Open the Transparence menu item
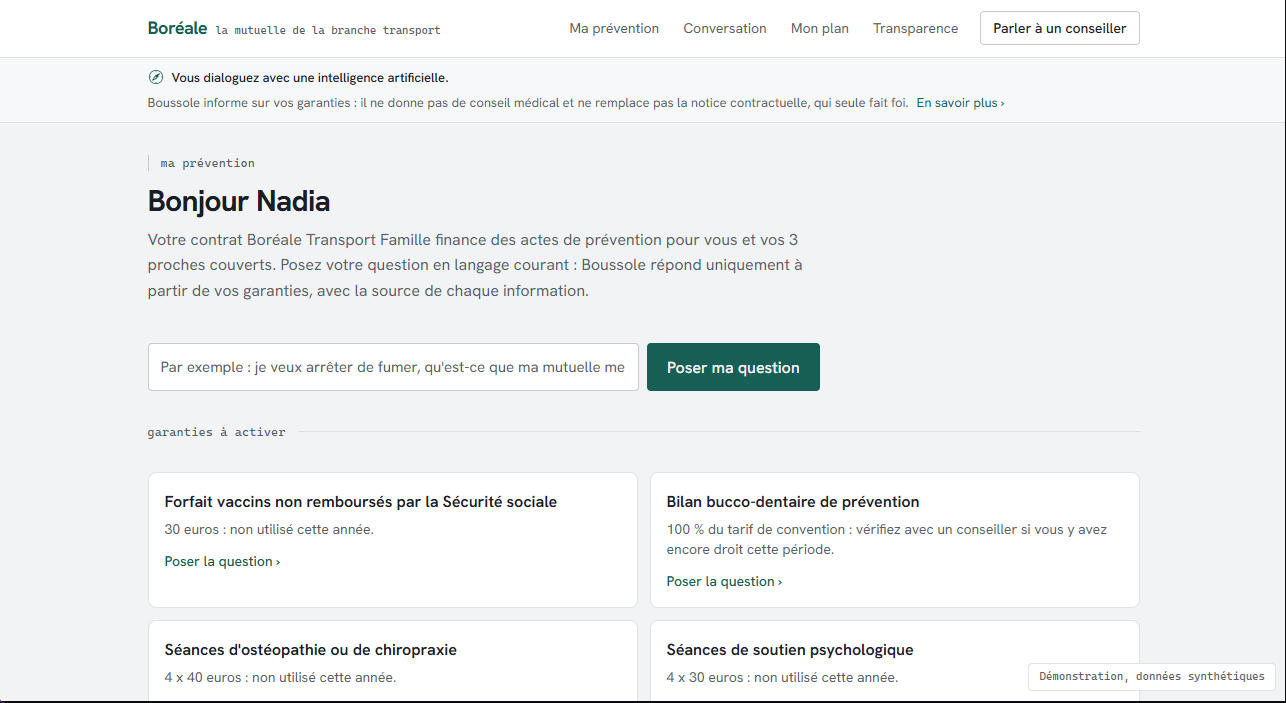The image size is (1286, 703). tap(915, 28)
